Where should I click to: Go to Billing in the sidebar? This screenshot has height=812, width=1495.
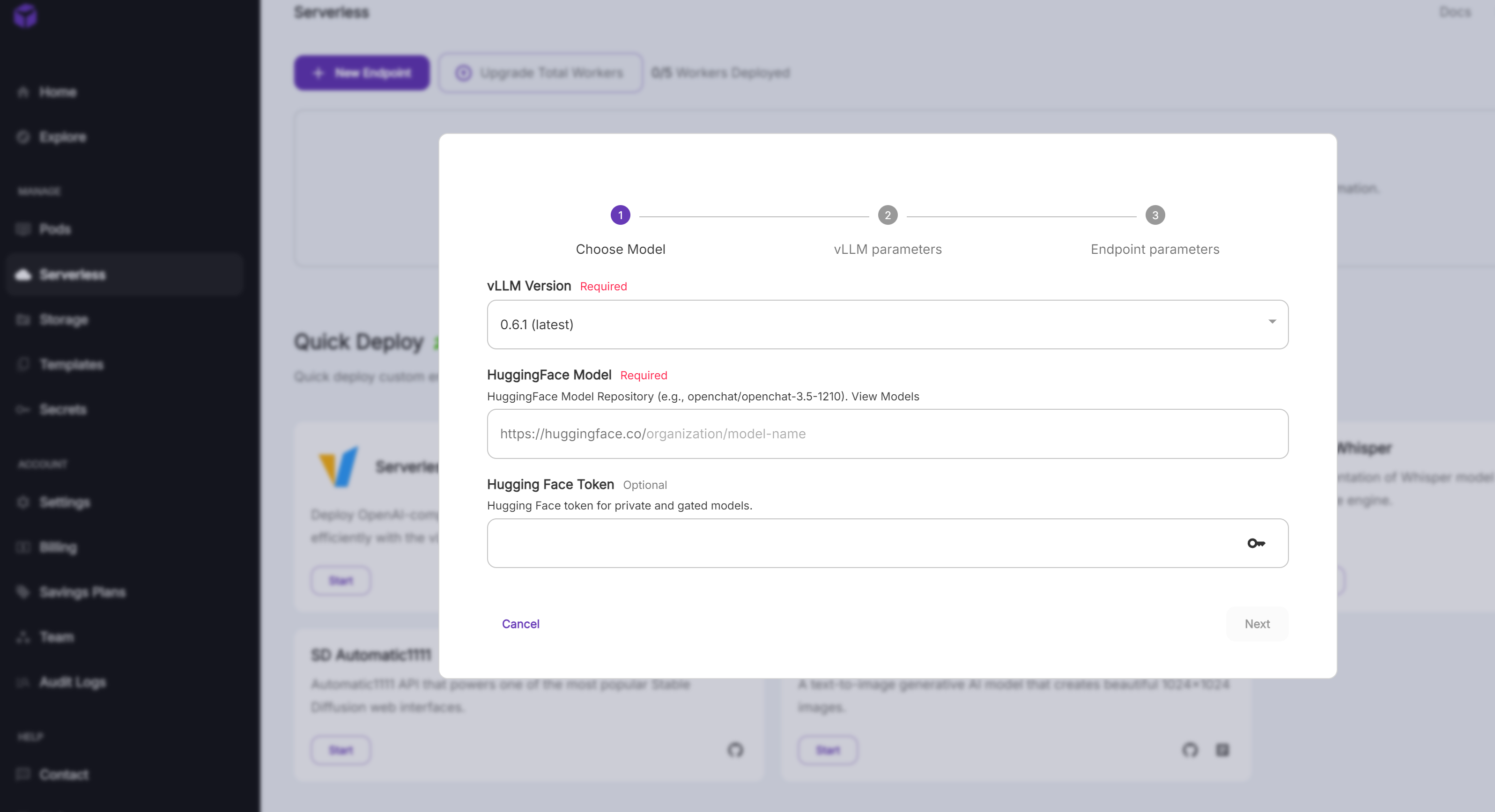(x=58, y=547)
